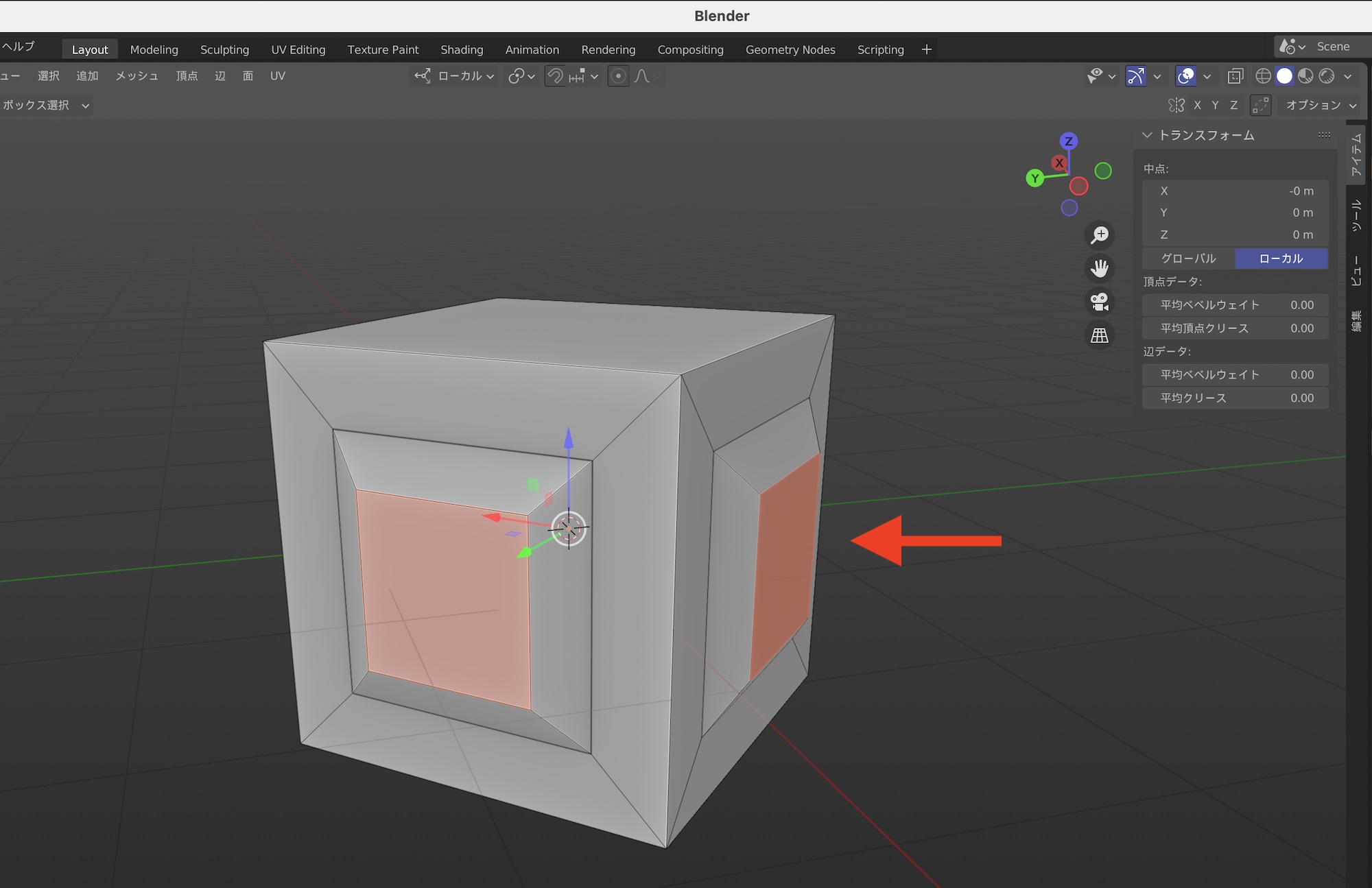The height and width of the screenshot is (888, 1372).
Task: Toggle X-ray view icon
Action: tap(1235, 76)
